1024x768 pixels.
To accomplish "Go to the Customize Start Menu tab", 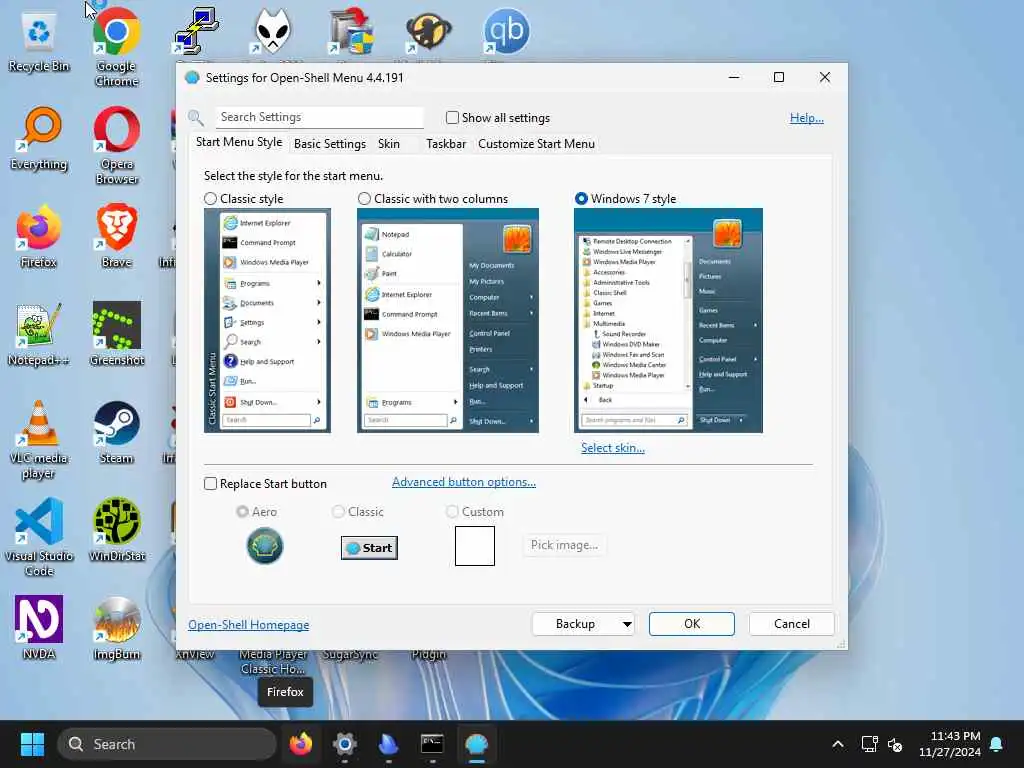I will tap(536, 144).
